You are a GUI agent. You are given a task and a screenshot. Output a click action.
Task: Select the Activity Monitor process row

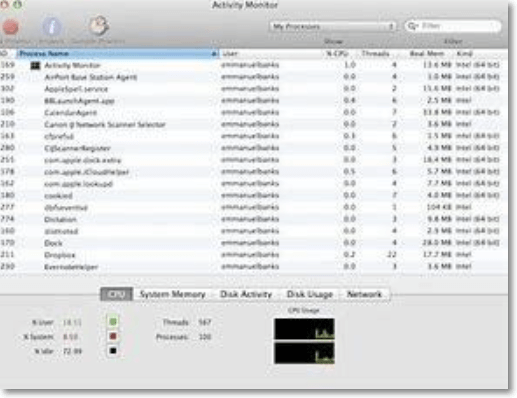click(253, 65)
